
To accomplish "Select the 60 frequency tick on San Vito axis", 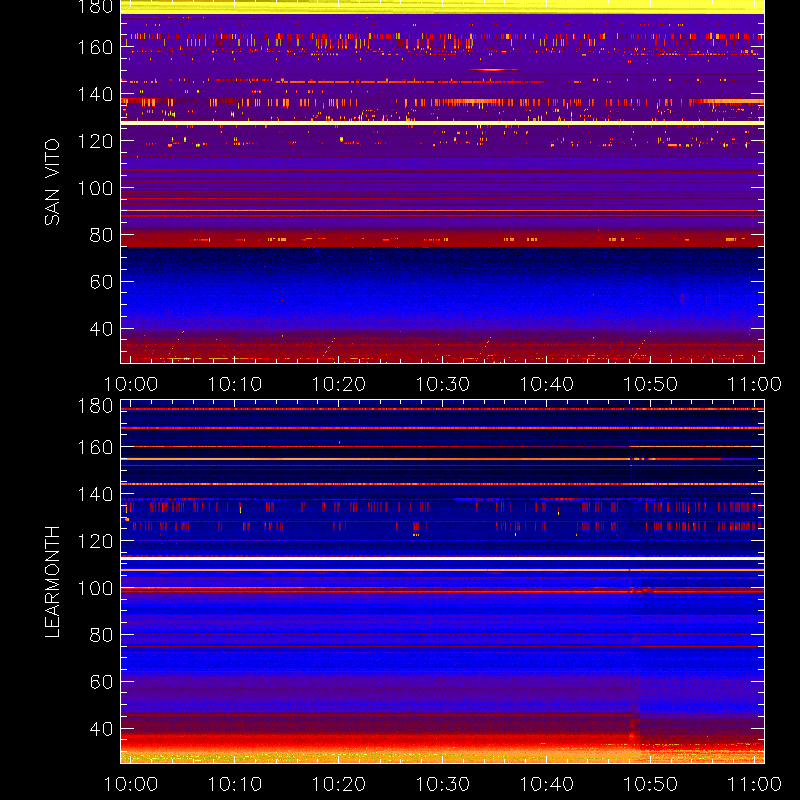I will point(101,282).
